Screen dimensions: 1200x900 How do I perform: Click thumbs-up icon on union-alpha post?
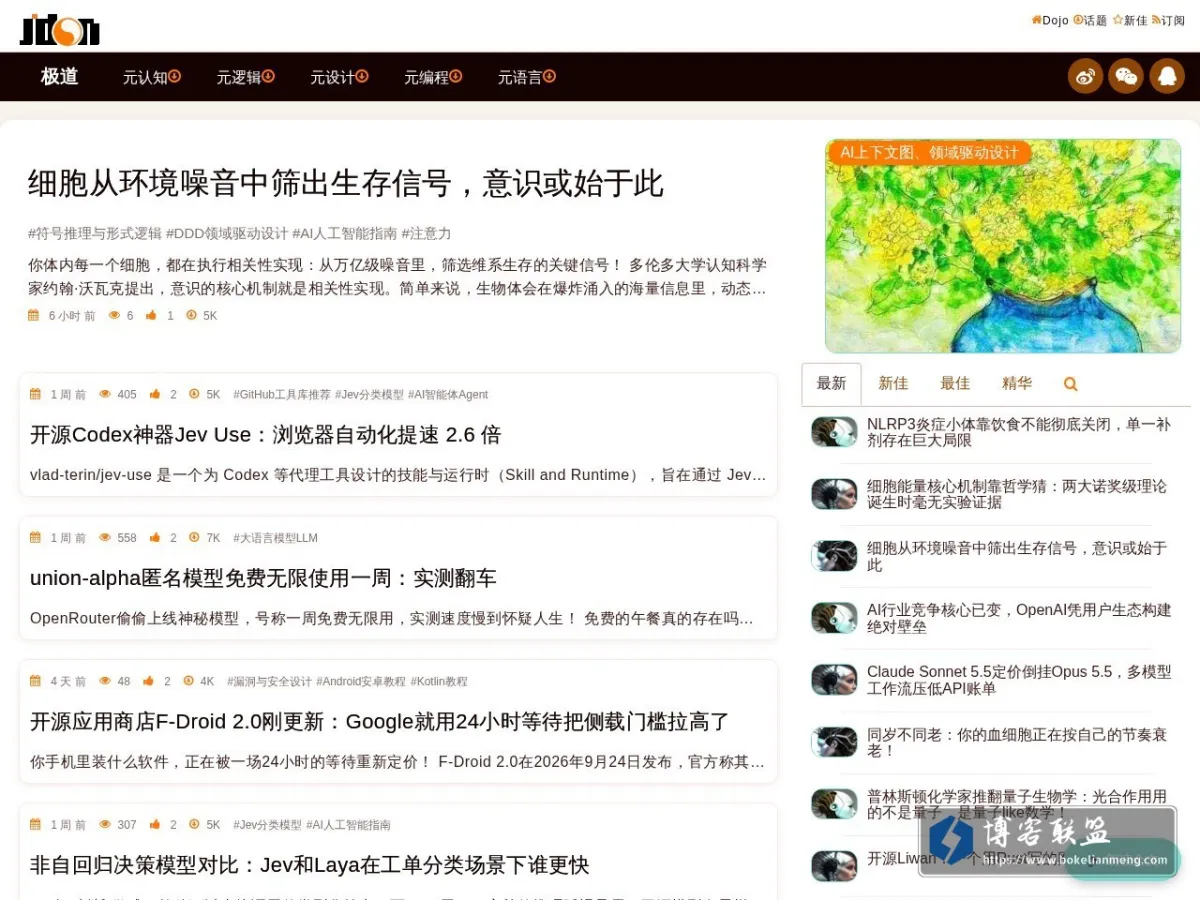(x=155, y=538)
